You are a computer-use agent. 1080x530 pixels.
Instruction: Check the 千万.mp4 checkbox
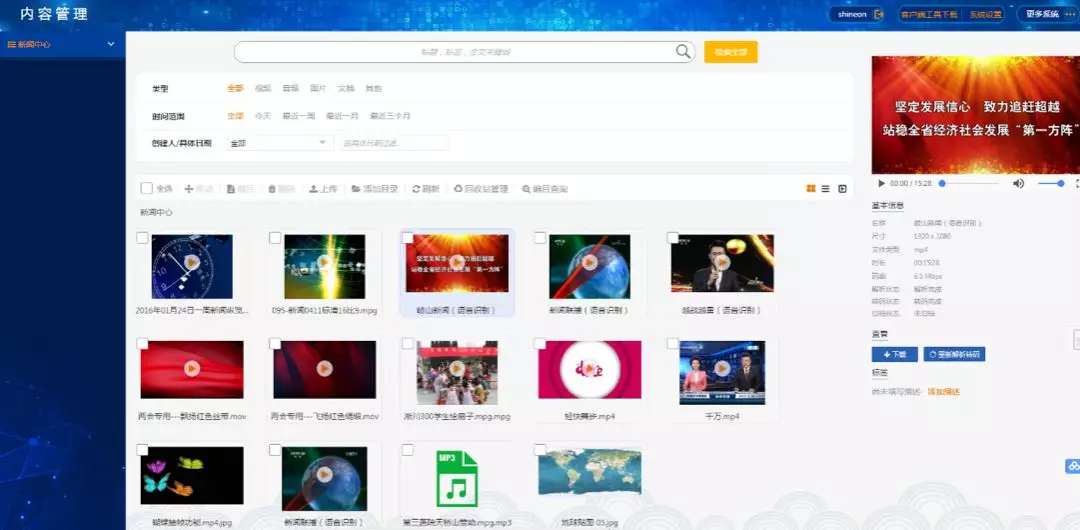tap(672, 343)
